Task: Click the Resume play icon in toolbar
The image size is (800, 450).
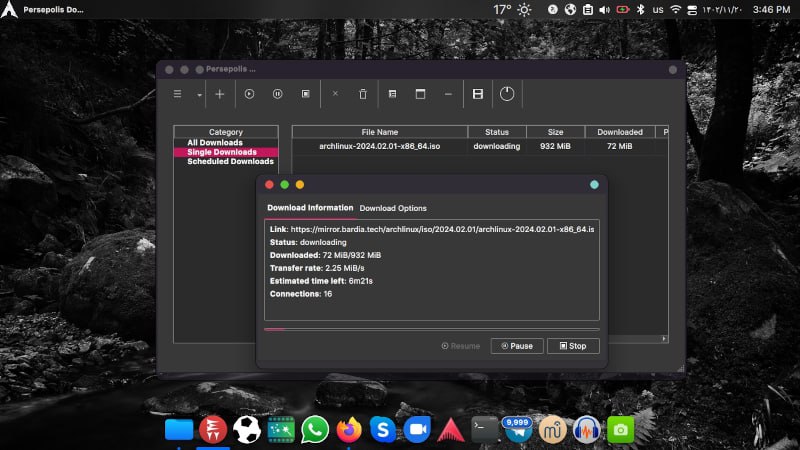Action: click(249, 94)
